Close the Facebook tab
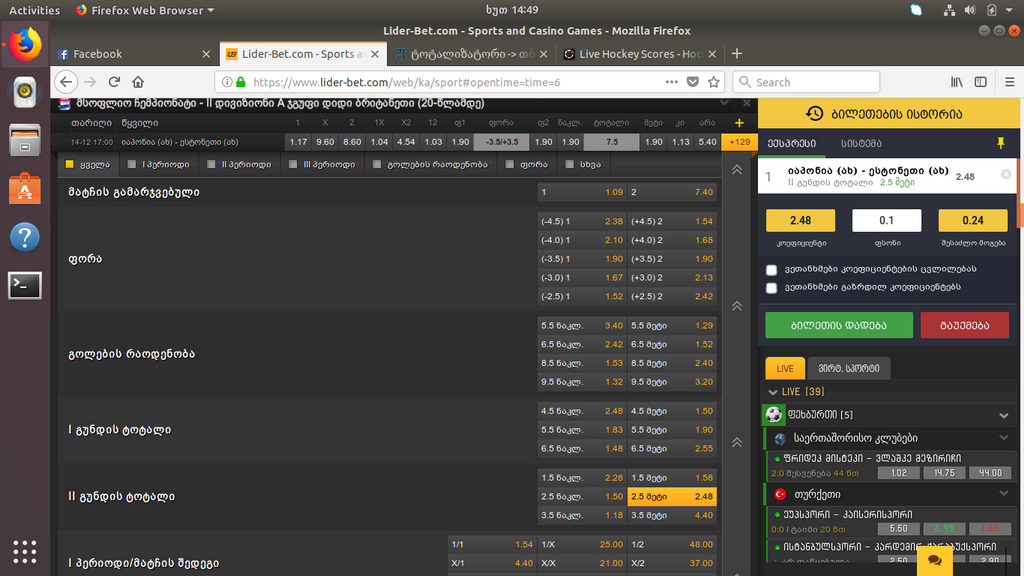Screen dimensions: 1024x576 (x=206, y=54)
